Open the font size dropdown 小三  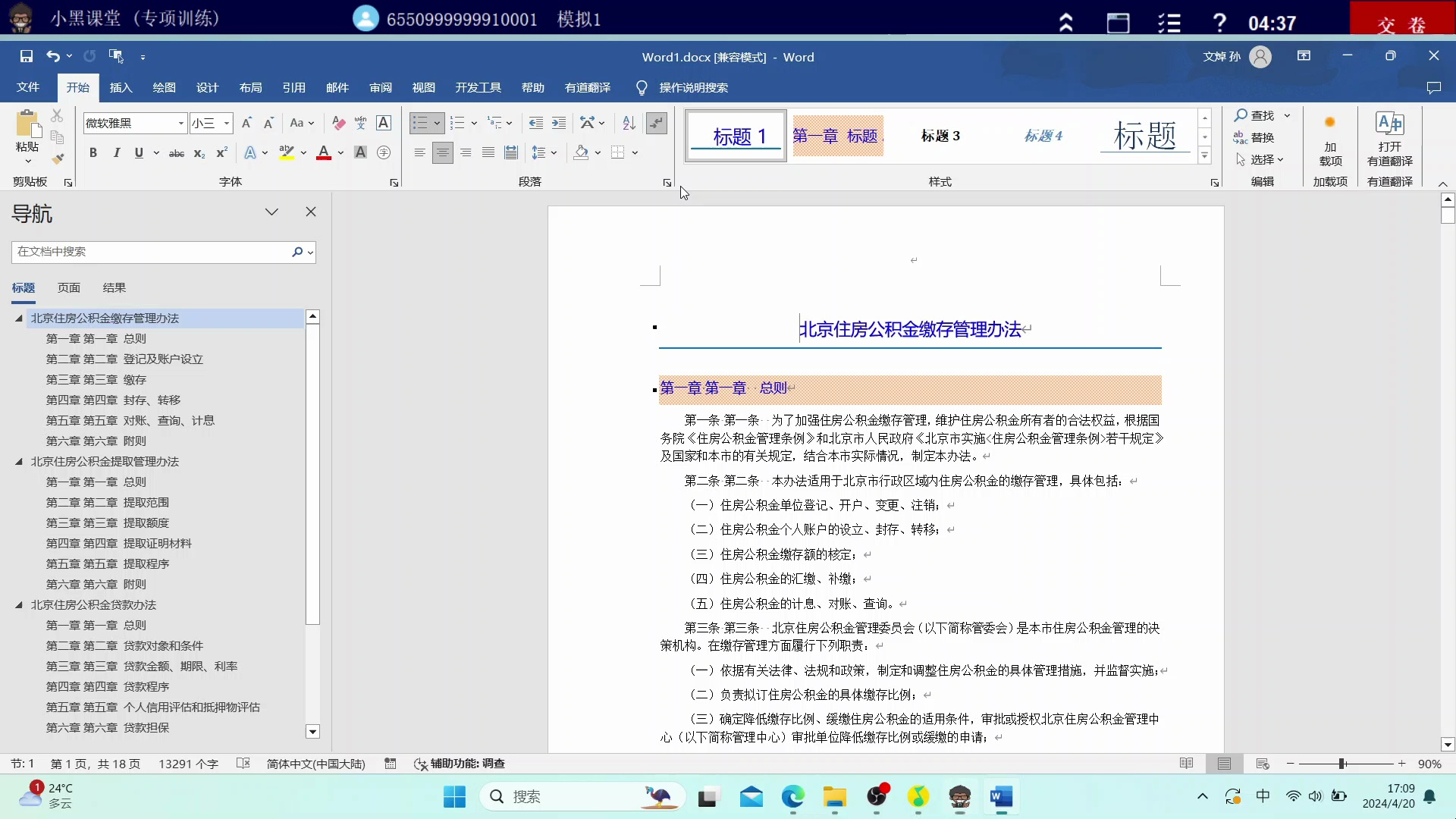point(227,123)
